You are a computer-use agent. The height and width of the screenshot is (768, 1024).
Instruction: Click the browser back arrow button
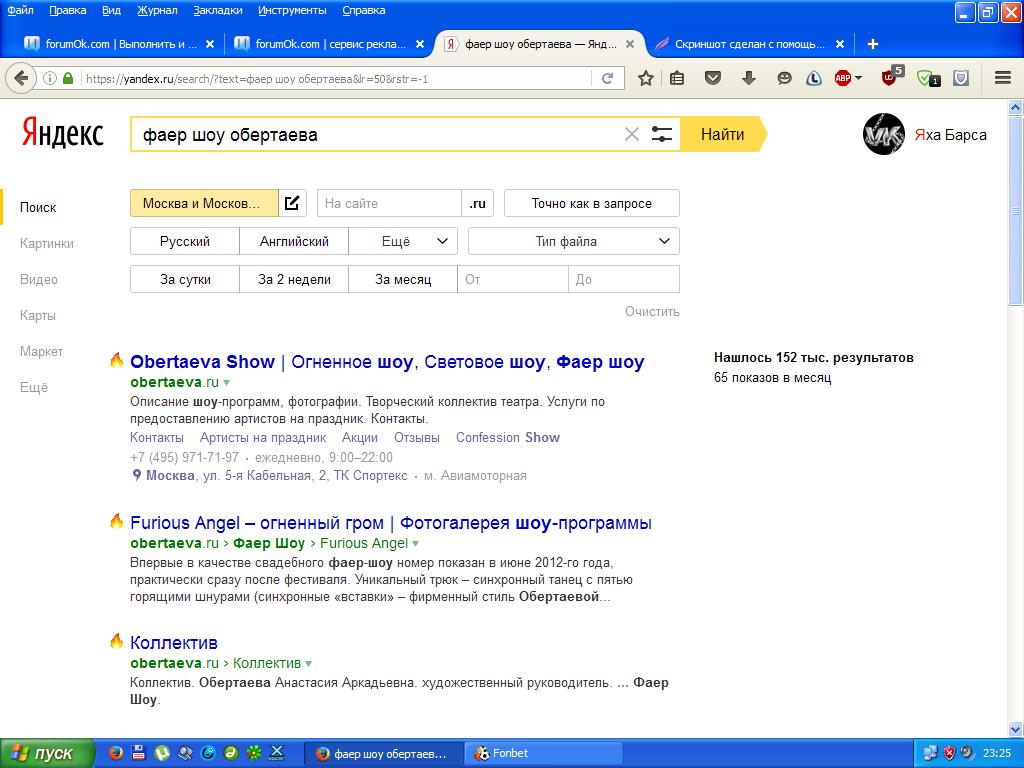pos(20,78)
